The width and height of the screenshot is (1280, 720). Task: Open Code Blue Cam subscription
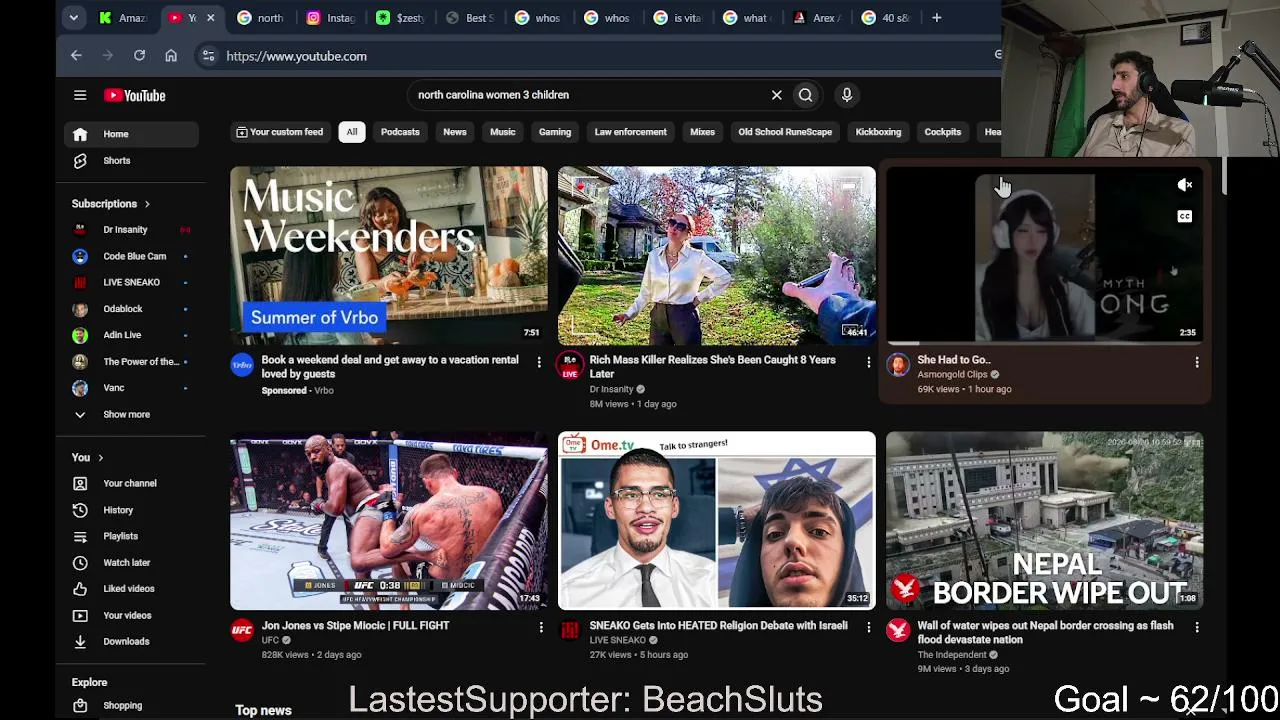(131, 256)
